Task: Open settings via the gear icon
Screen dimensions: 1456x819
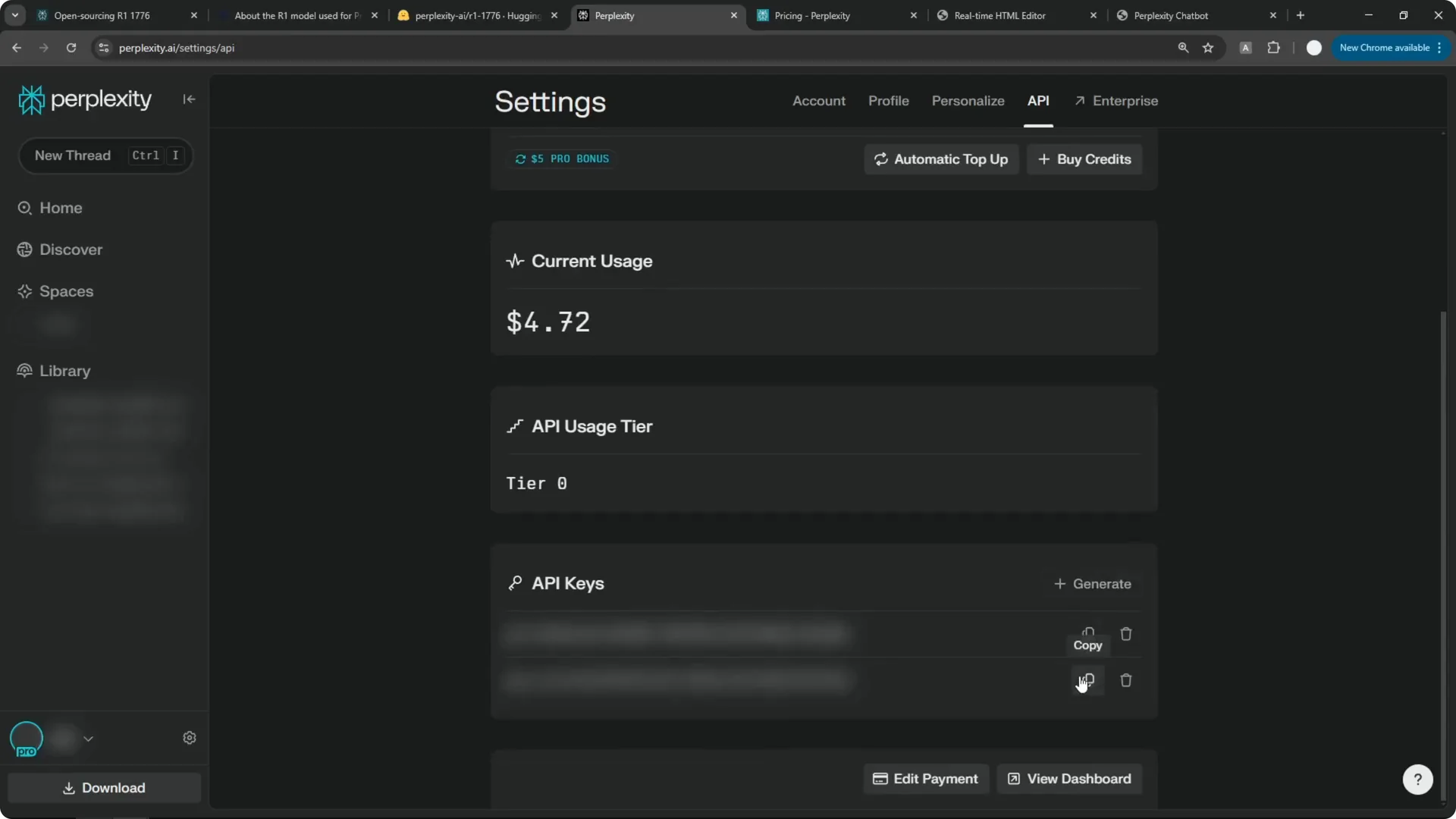Action: click(190, 737)
